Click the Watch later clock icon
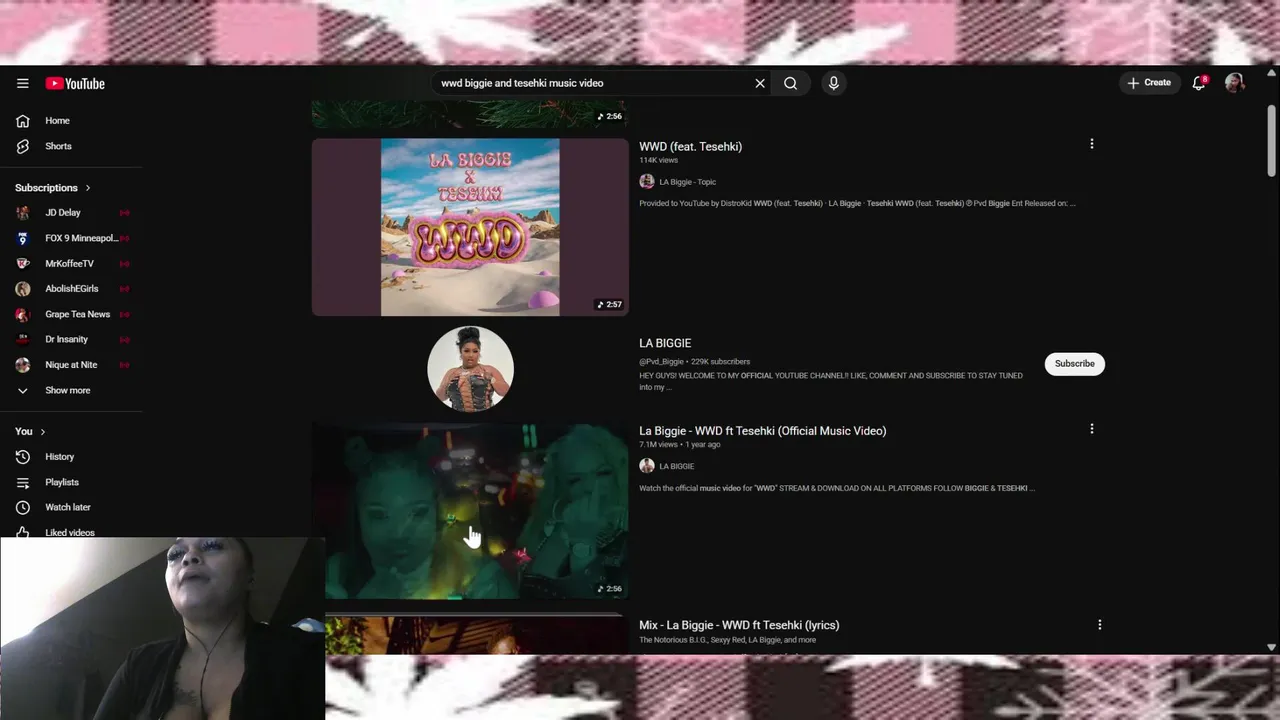 (x=23, y=507)
